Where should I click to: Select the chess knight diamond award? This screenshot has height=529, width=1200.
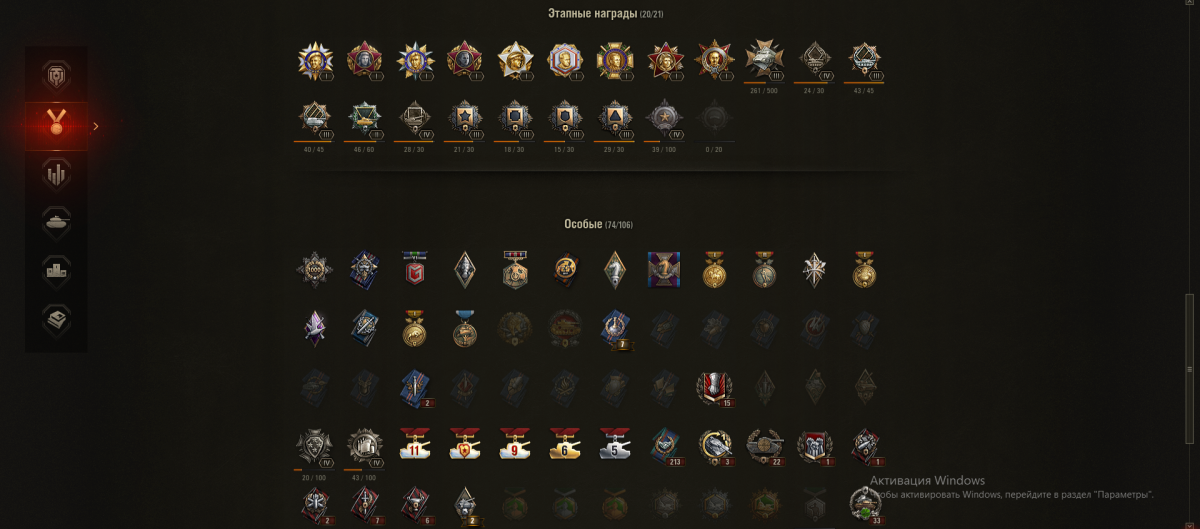point(614,269)
